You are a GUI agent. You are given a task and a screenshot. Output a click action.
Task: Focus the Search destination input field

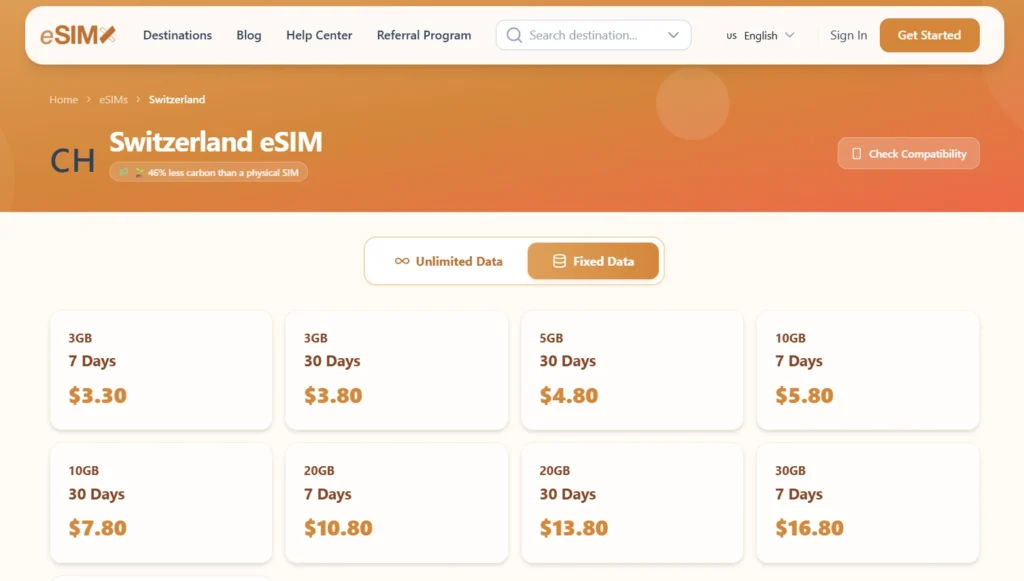pyautogui.click(x=593, y=35)
